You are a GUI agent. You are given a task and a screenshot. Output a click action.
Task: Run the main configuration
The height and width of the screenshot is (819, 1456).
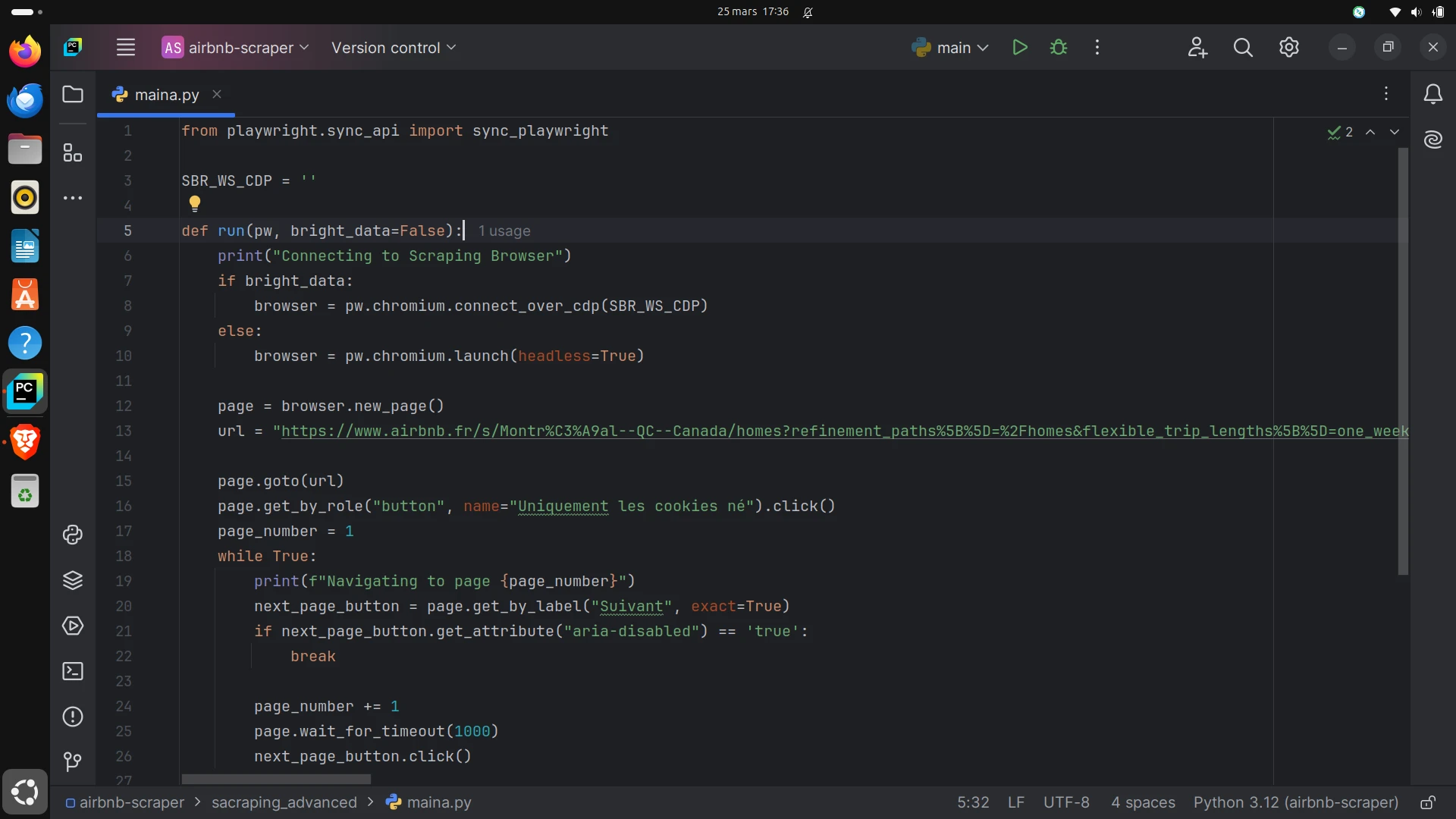[x=1020, y=48]
